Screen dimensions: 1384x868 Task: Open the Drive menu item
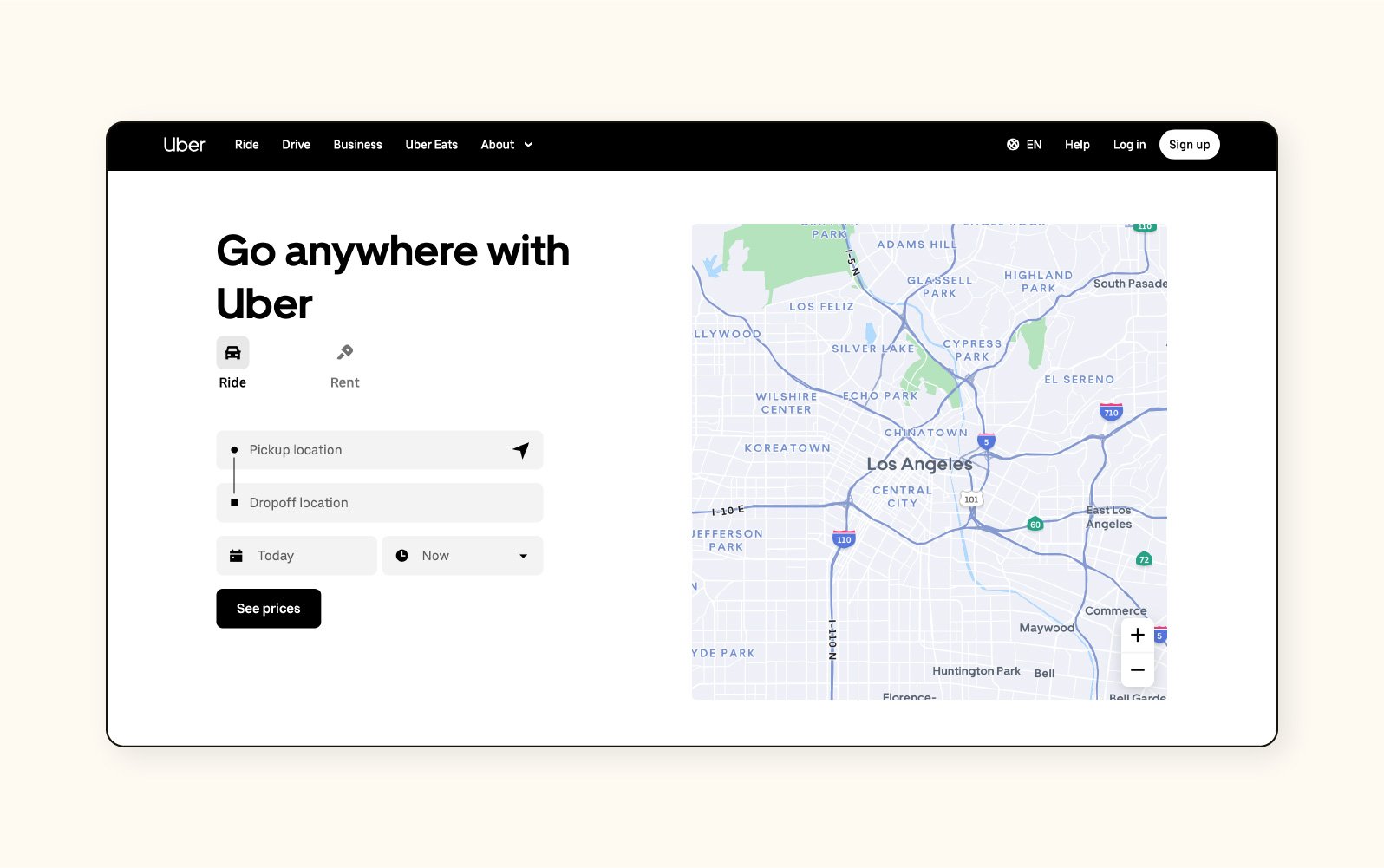click(296, 145)
